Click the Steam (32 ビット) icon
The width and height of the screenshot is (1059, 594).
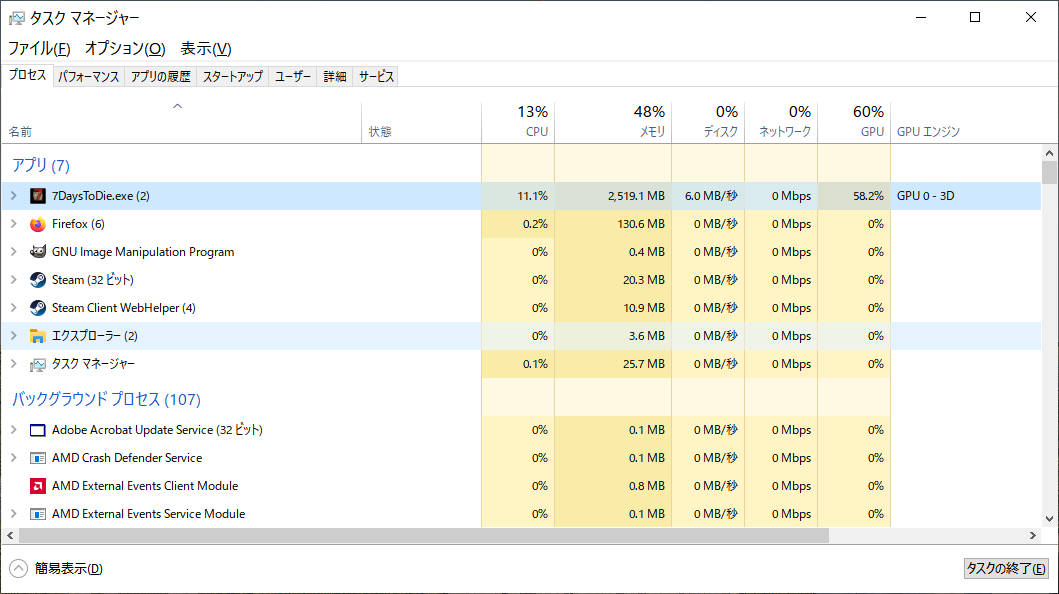pos(38,280)
